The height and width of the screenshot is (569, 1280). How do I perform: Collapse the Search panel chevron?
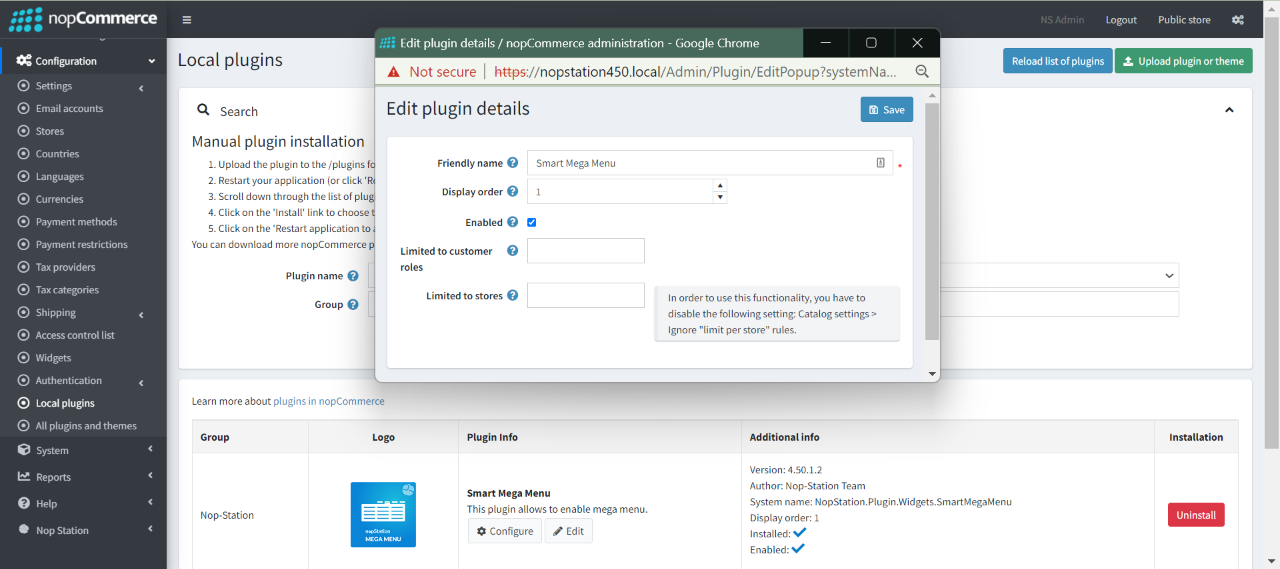click(1230, 110)
